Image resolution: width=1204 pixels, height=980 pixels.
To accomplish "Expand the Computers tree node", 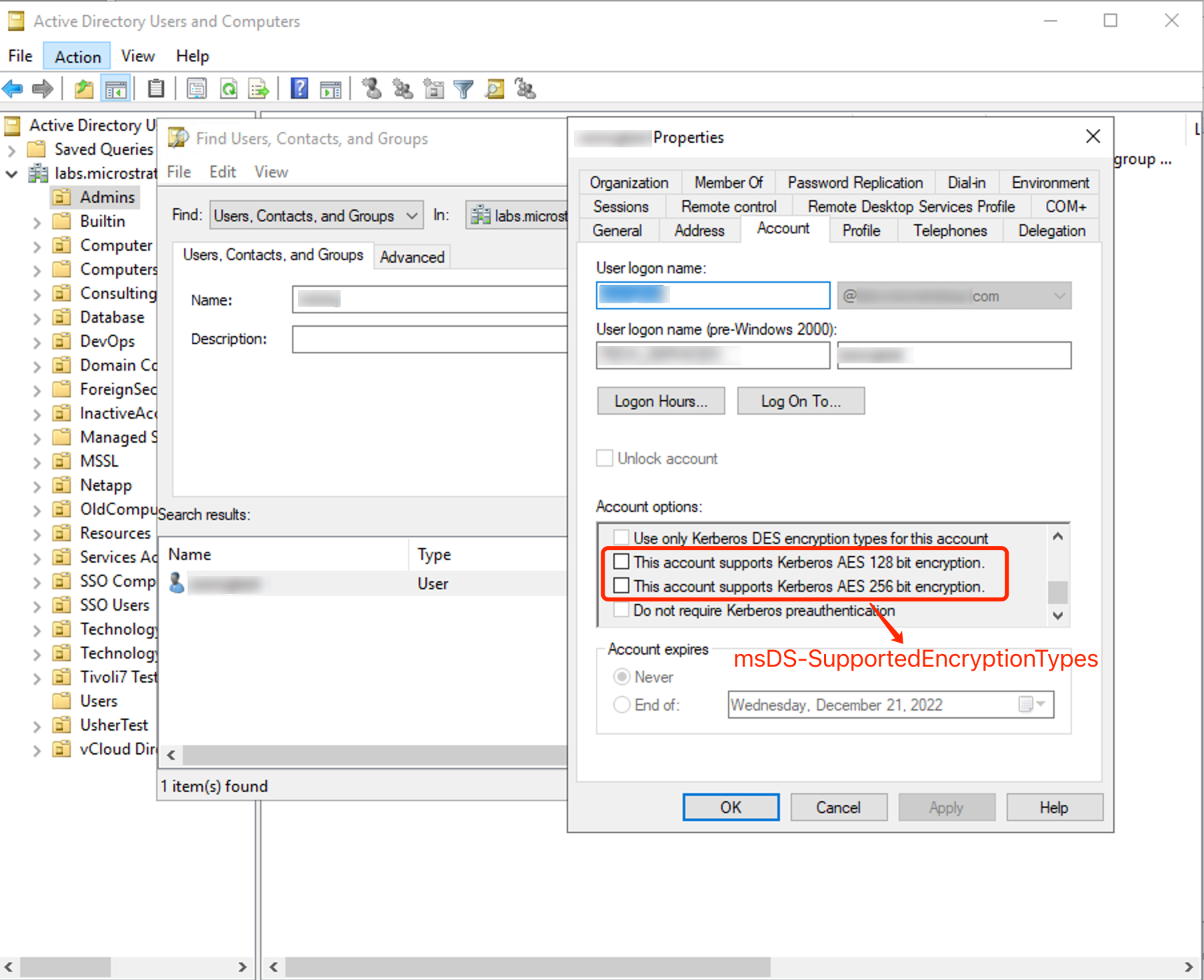I will click(x=37, y=269).
